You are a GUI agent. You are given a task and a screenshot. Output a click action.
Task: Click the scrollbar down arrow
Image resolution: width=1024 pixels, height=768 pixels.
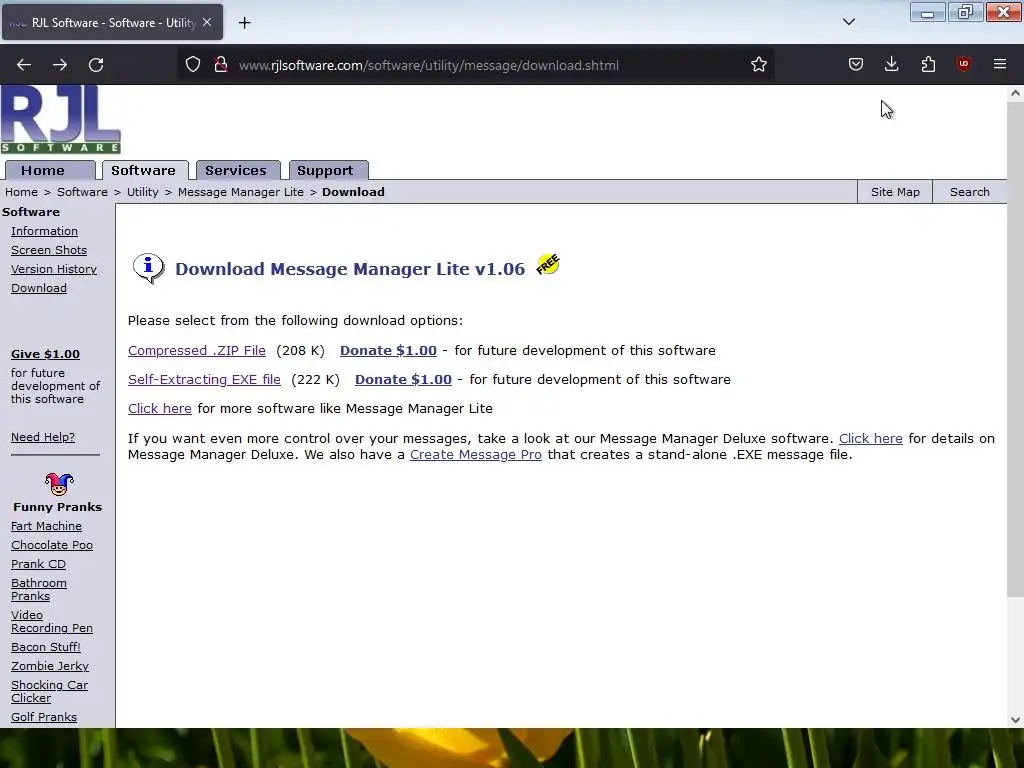coord(1015,720)
